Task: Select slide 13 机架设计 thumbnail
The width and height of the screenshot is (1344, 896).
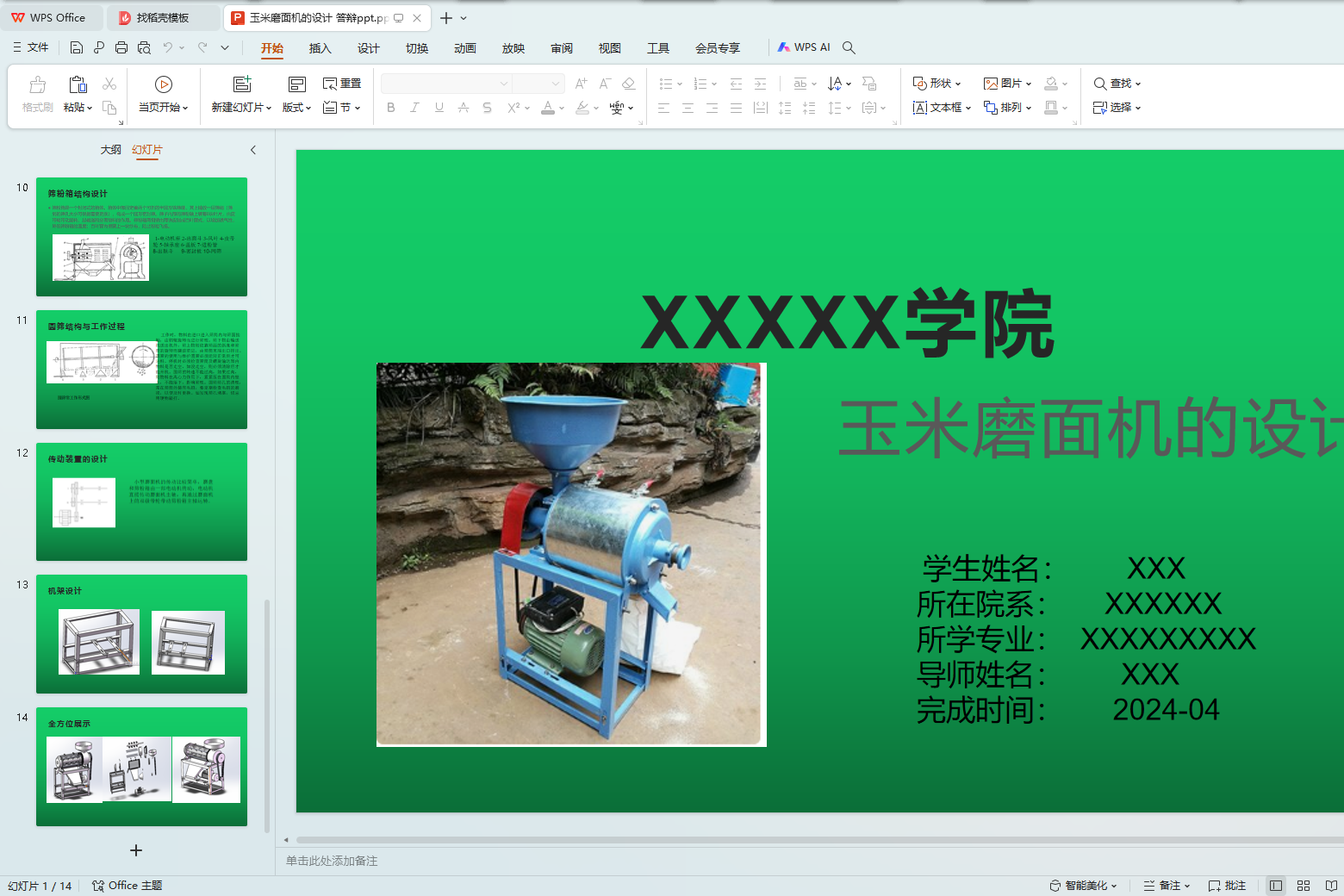Action: [x=141, y=634]
